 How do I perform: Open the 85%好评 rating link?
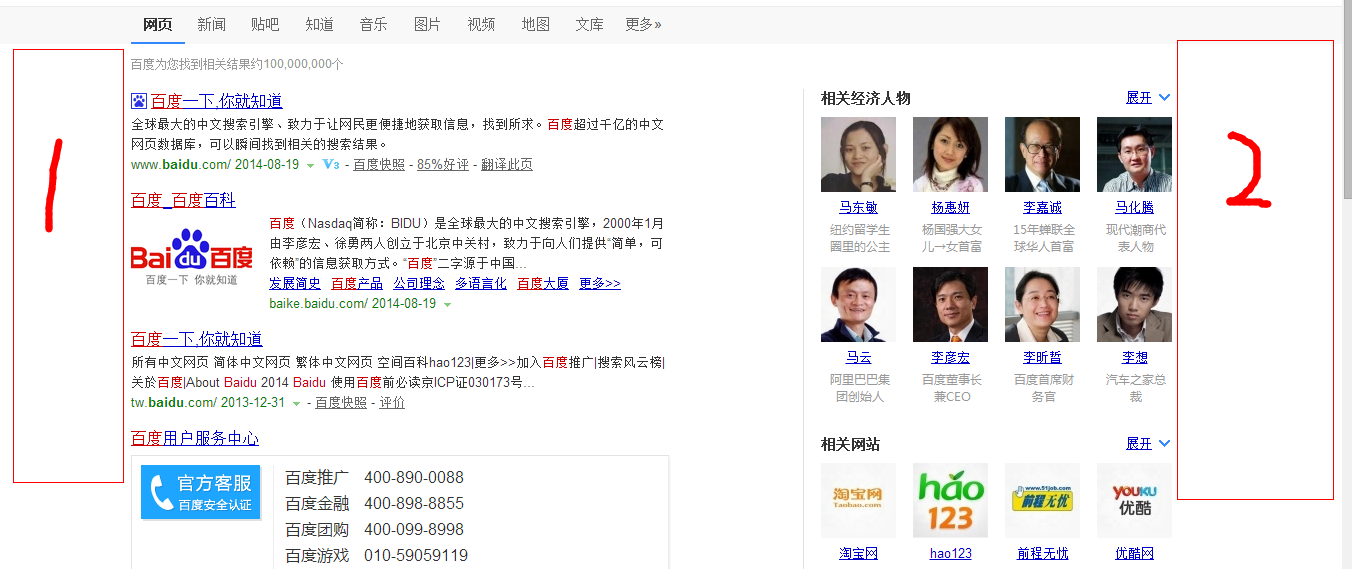click(x=443, y=165)
